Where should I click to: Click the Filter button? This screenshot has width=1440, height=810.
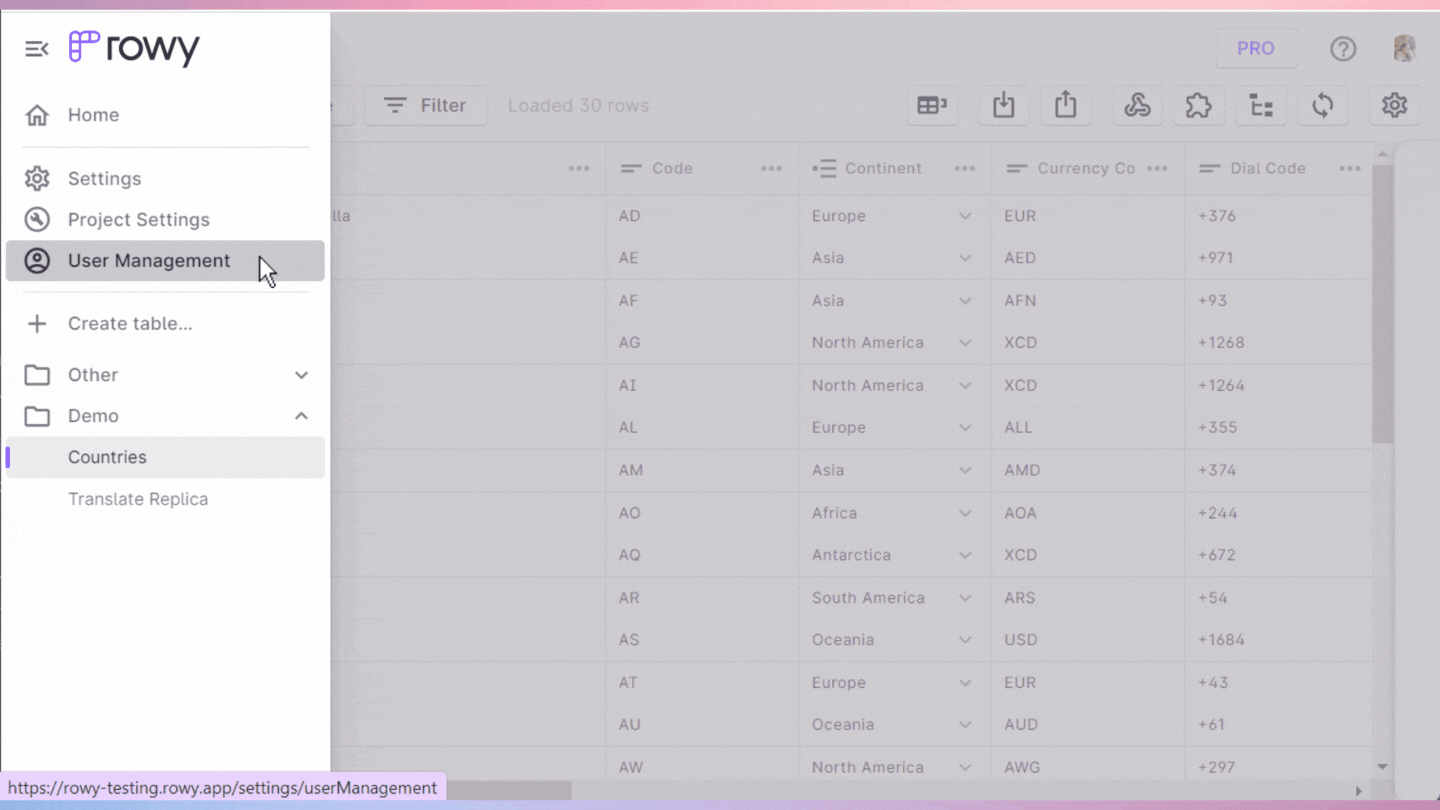tap(426, 106)
